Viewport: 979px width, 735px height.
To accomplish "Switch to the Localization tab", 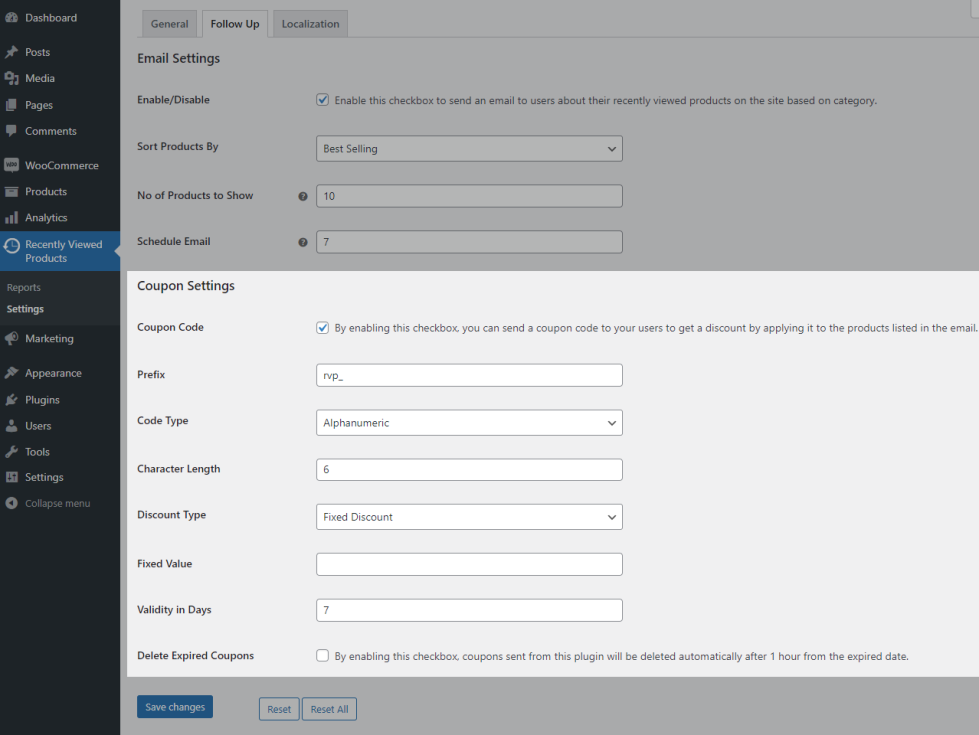I will click(x=310, y=24).
